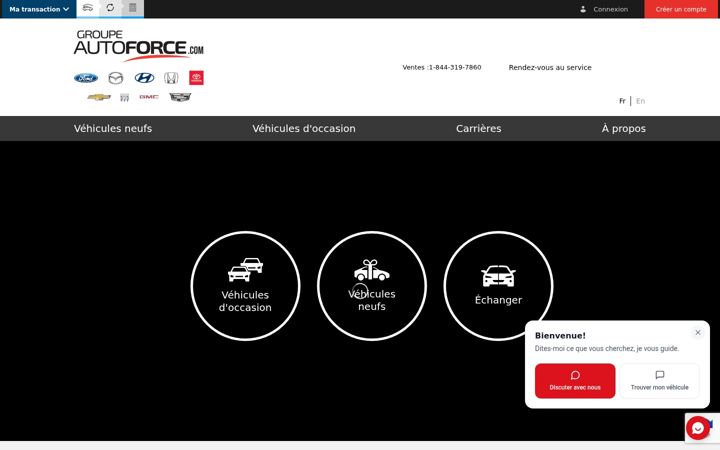Click the red Toyota brand logo
Viewport: 720px width, 450px height.
(196, 78)
